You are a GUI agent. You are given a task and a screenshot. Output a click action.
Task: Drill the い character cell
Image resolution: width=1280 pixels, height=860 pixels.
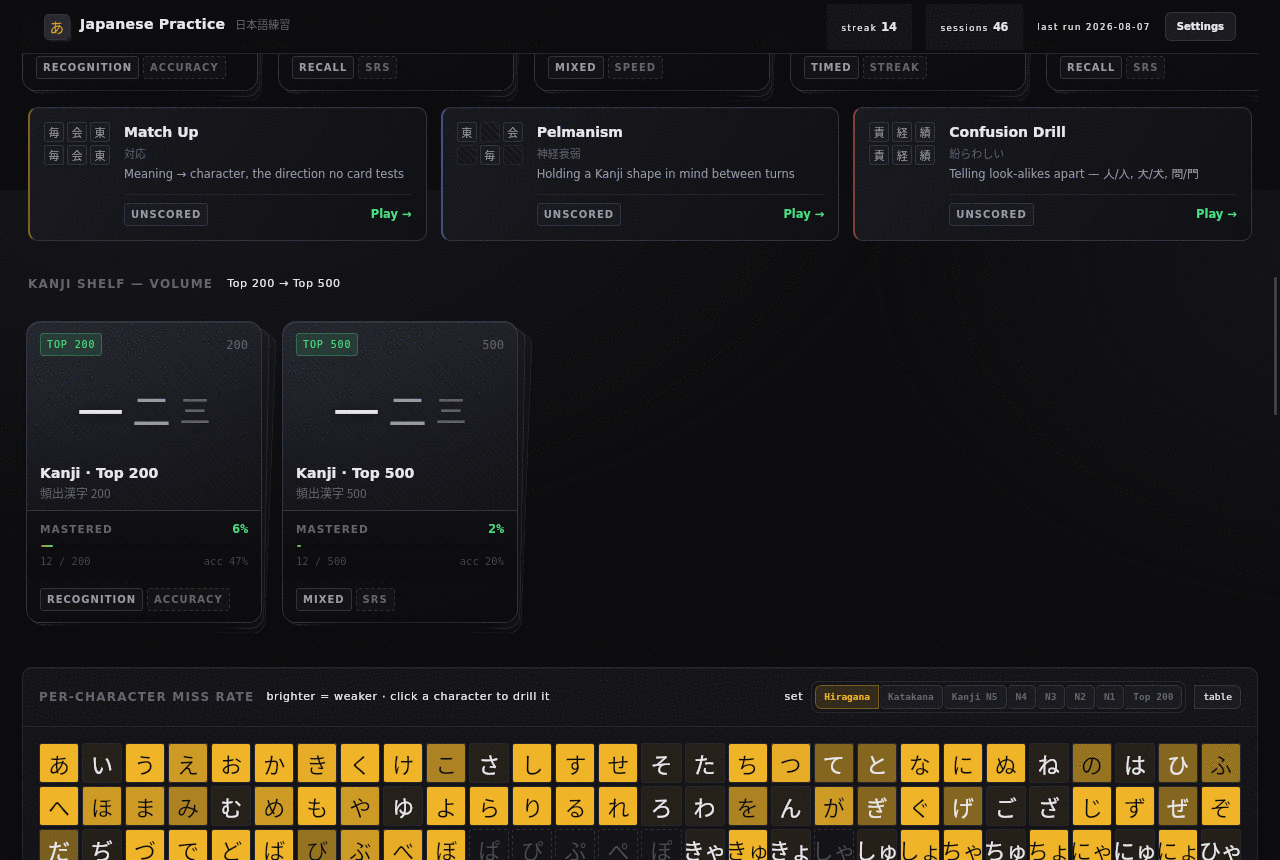(102, 763)
